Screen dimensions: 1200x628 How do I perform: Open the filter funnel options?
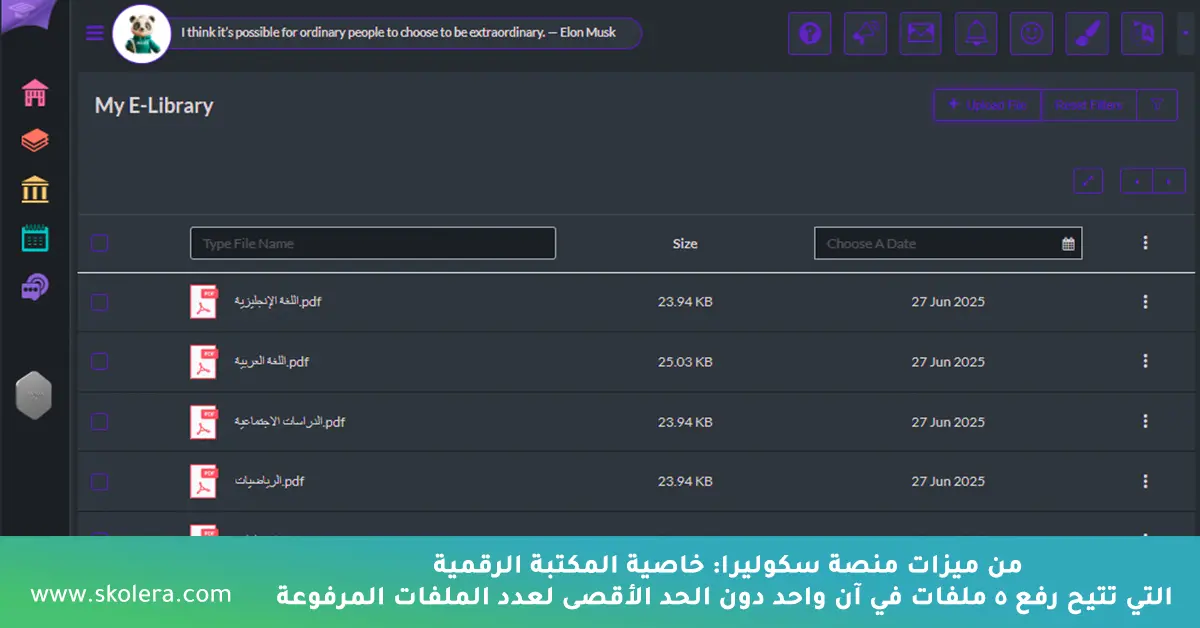pos(1158,105)
